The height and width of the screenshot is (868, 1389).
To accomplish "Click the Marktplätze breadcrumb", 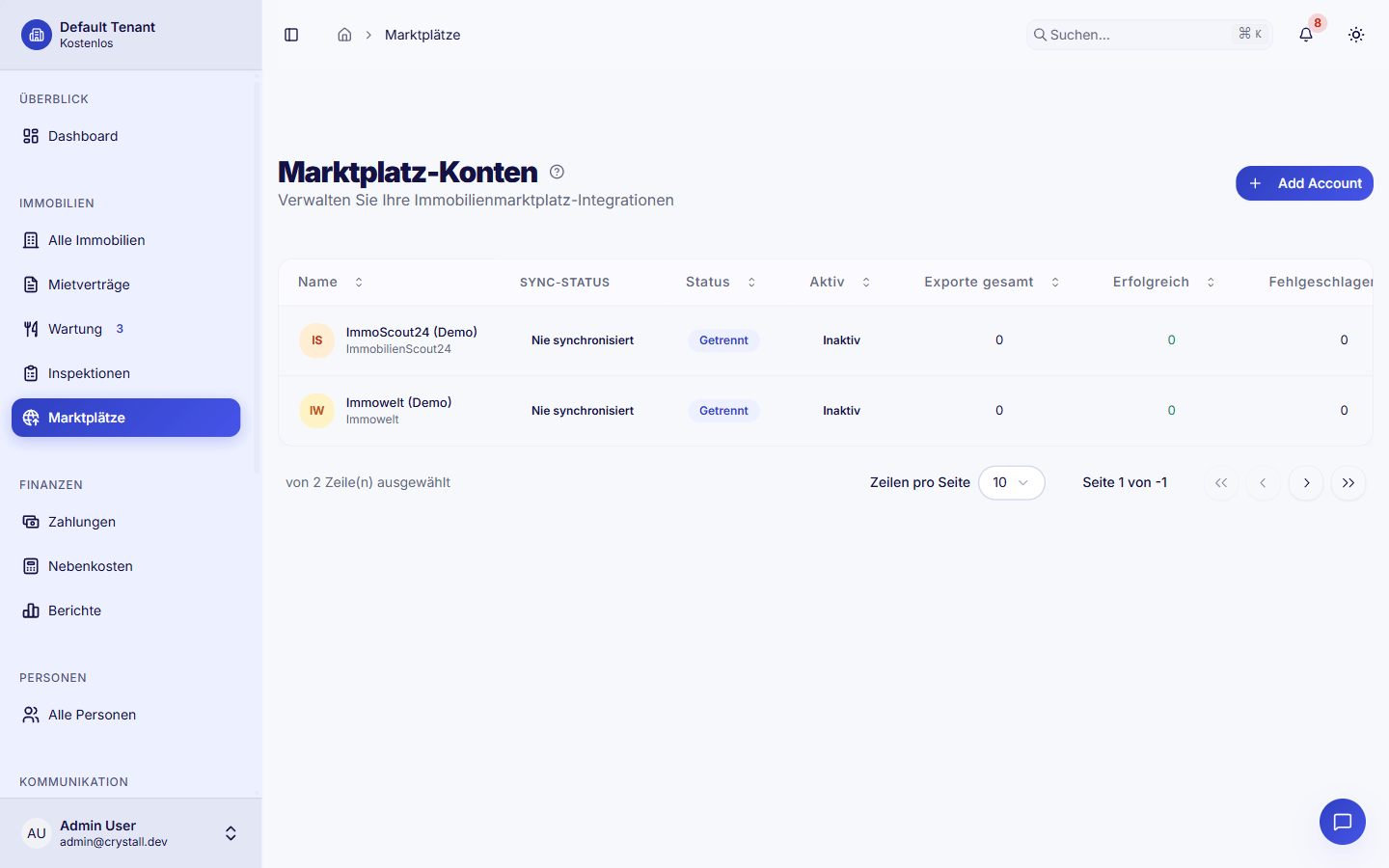I will 422,35.
